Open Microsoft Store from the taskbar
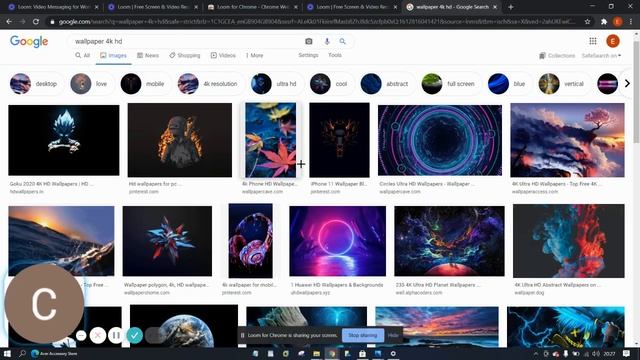Viewport: 640px width, 360px height. click(362, 353)
